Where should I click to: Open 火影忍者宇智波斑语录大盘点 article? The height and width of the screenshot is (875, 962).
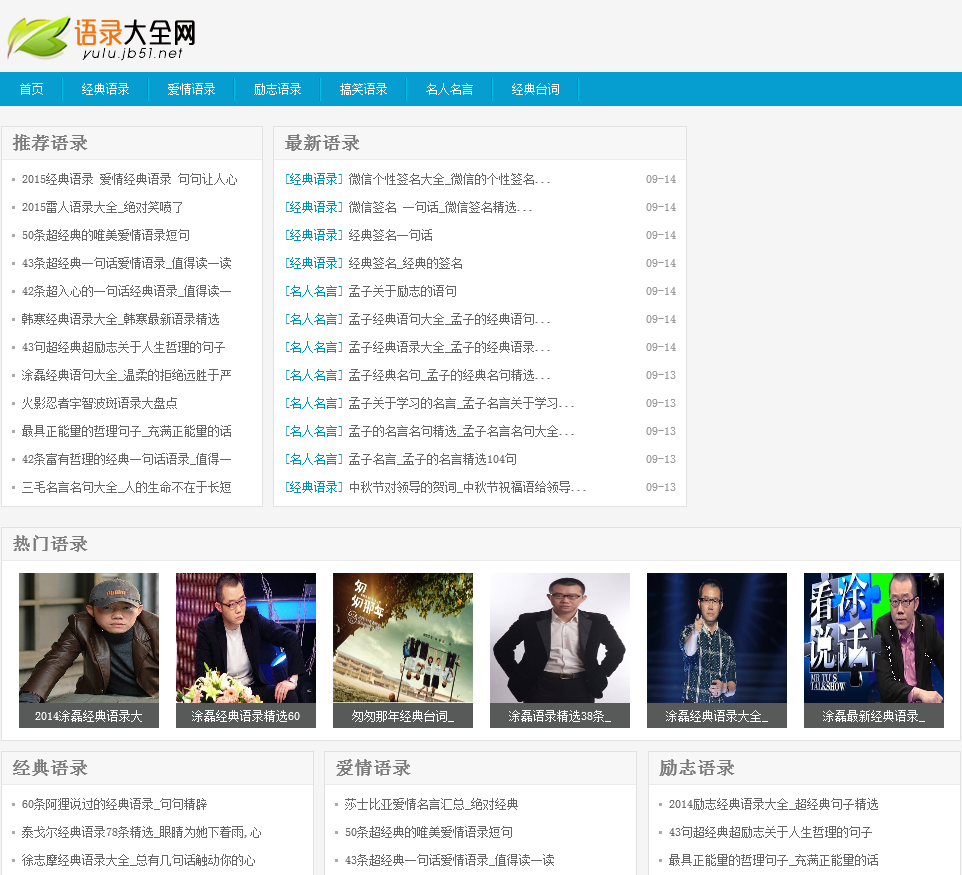pos(99,403)
